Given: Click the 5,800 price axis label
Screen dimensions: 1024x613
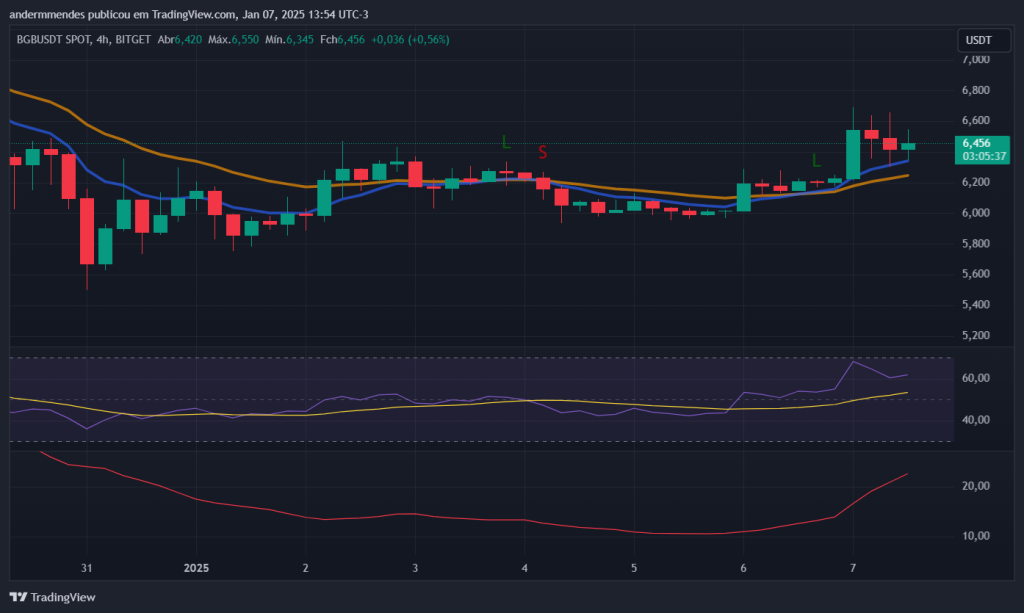Looking at the screenshot, I should (976, 244).
